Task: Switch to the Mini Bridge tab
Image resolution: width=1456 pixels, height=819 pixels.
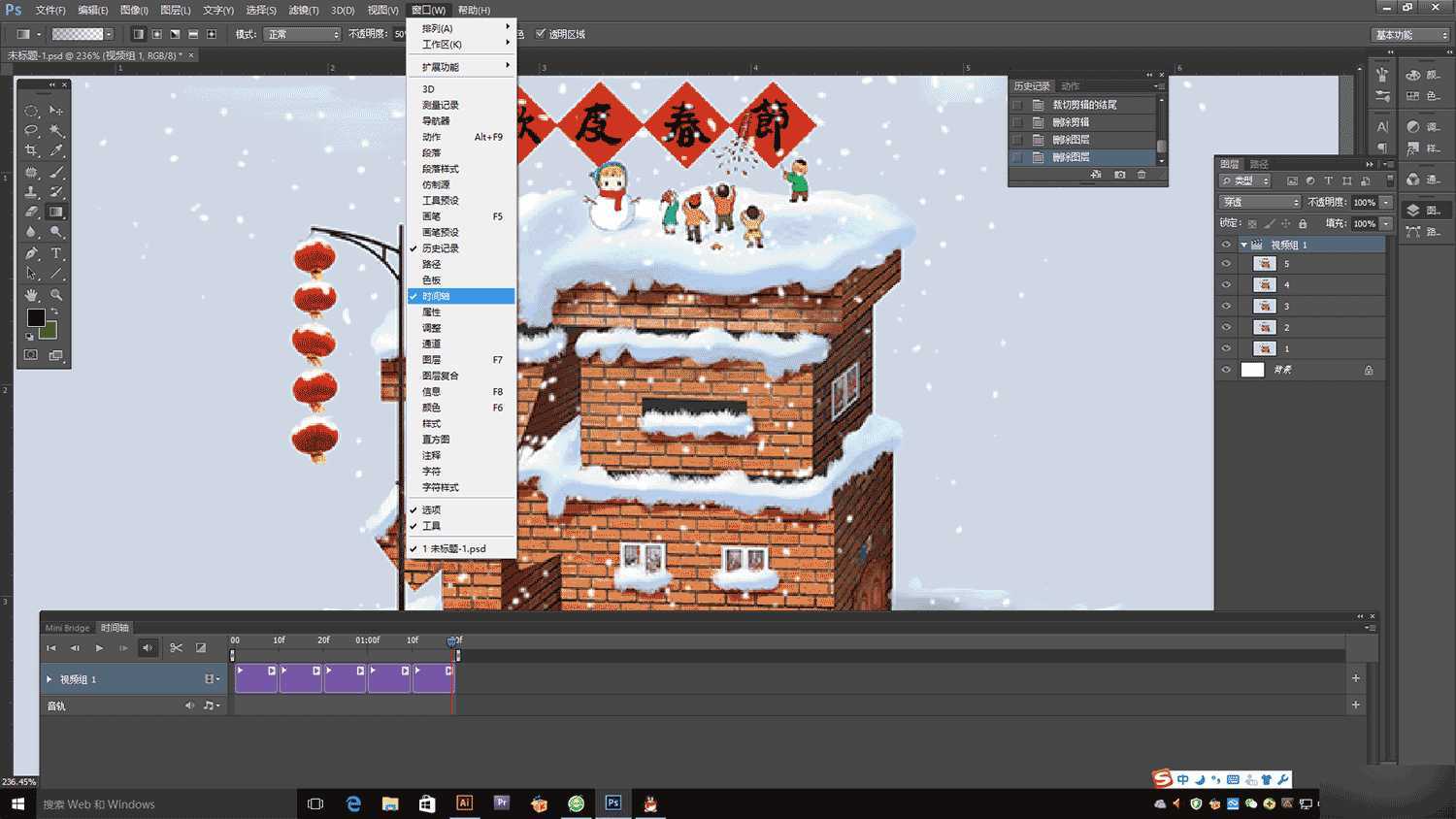Action: click(x=67, y=628)
